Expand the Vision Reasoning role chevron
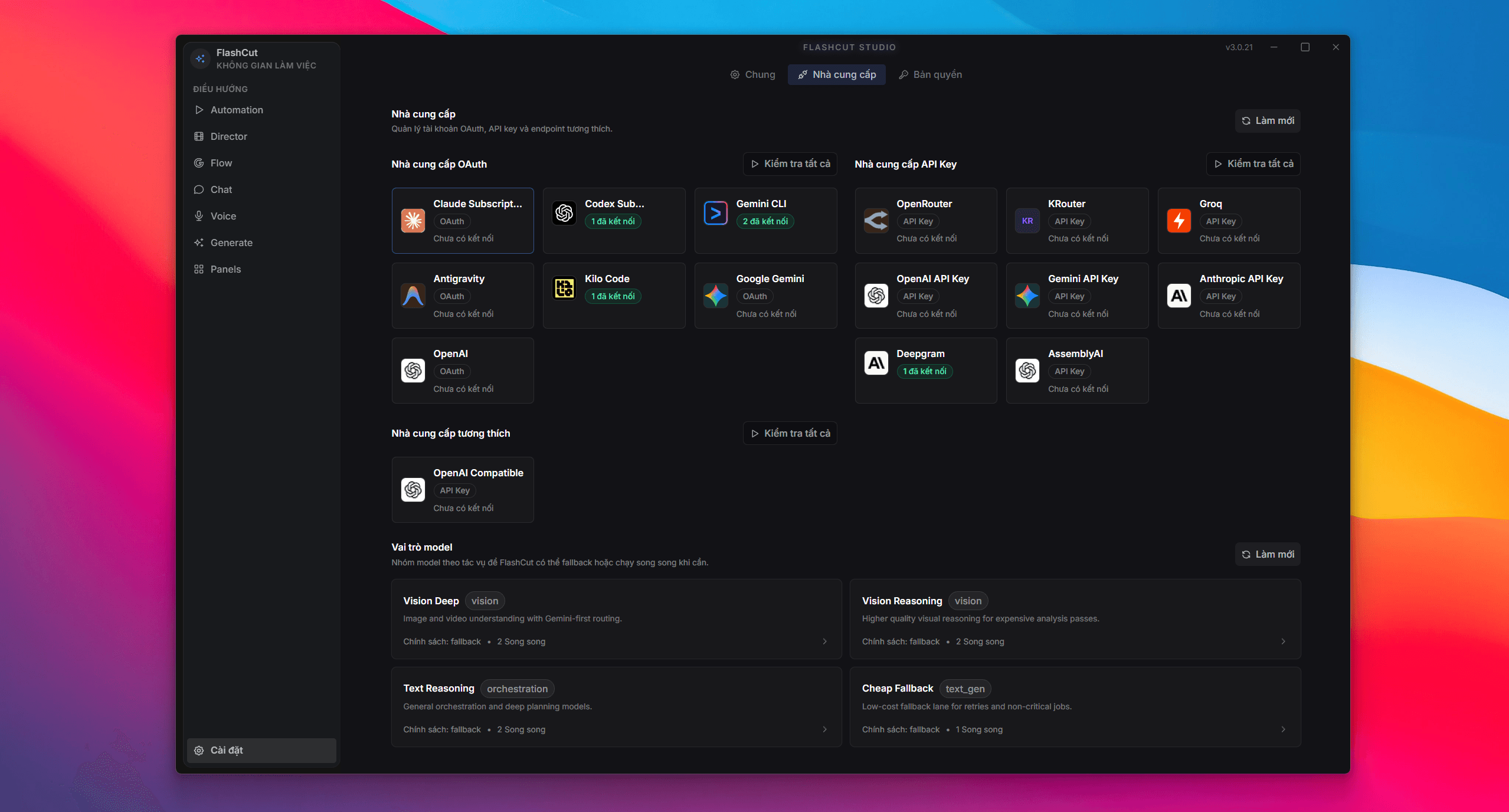Screen dimensions: 1509x812 pyautogui.click(x=1284, y=641)
